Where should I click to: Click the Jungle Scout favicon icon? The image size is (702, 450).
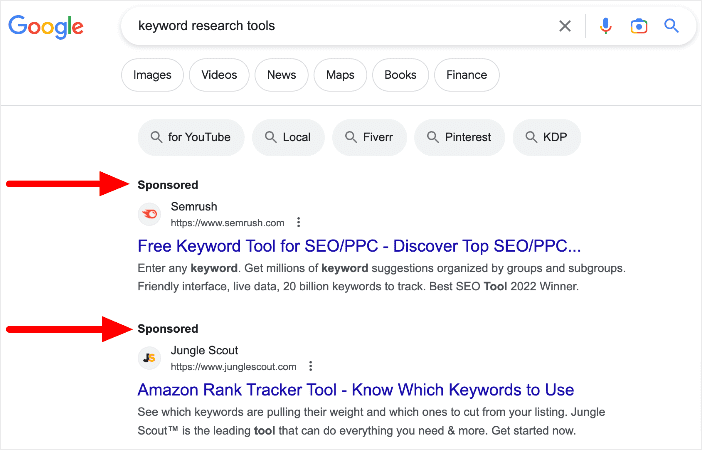[x=150, y=358]
